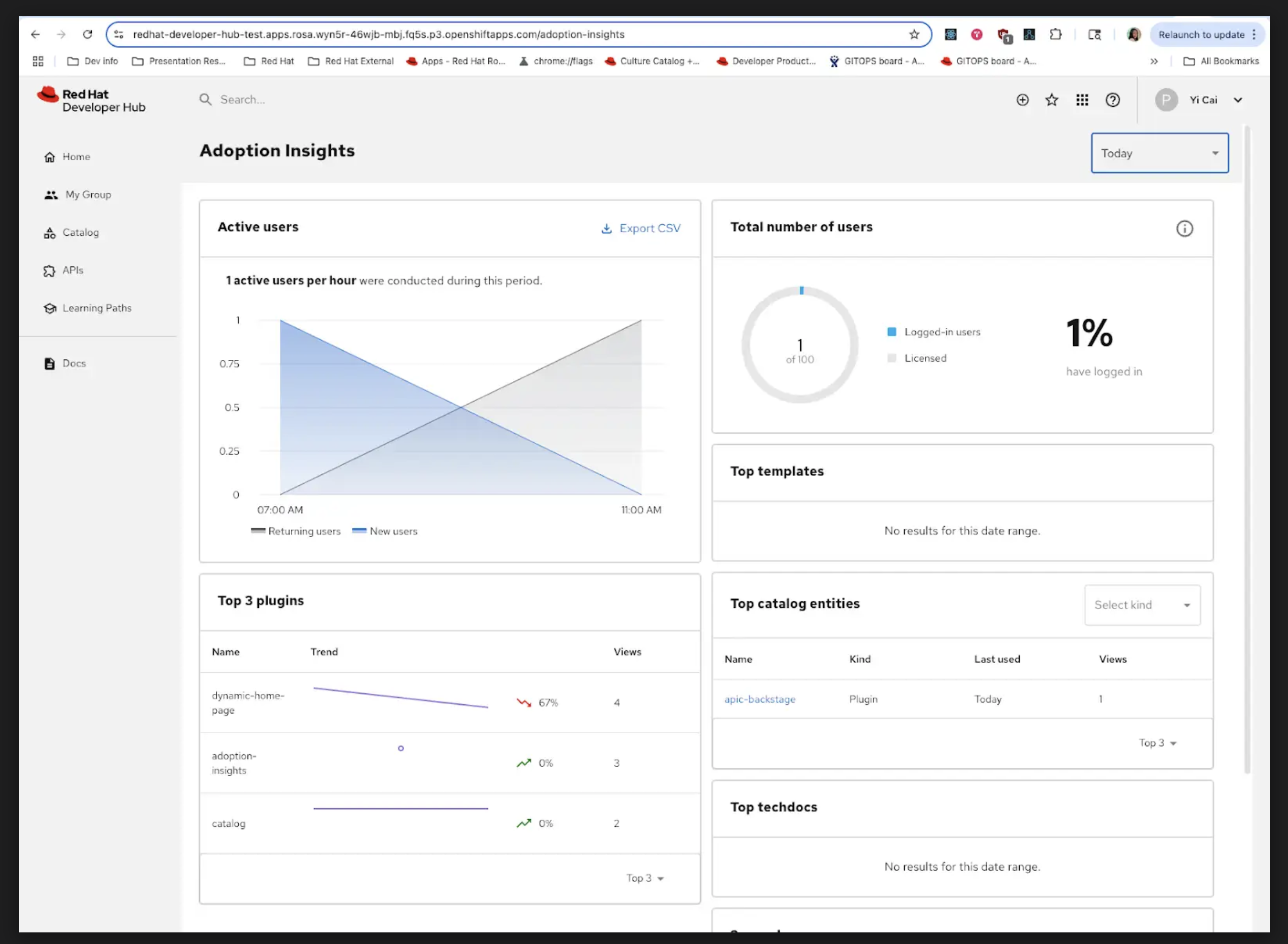
Task: Open the browser extensions puzzle icon
Action: tap(1056, 34)
